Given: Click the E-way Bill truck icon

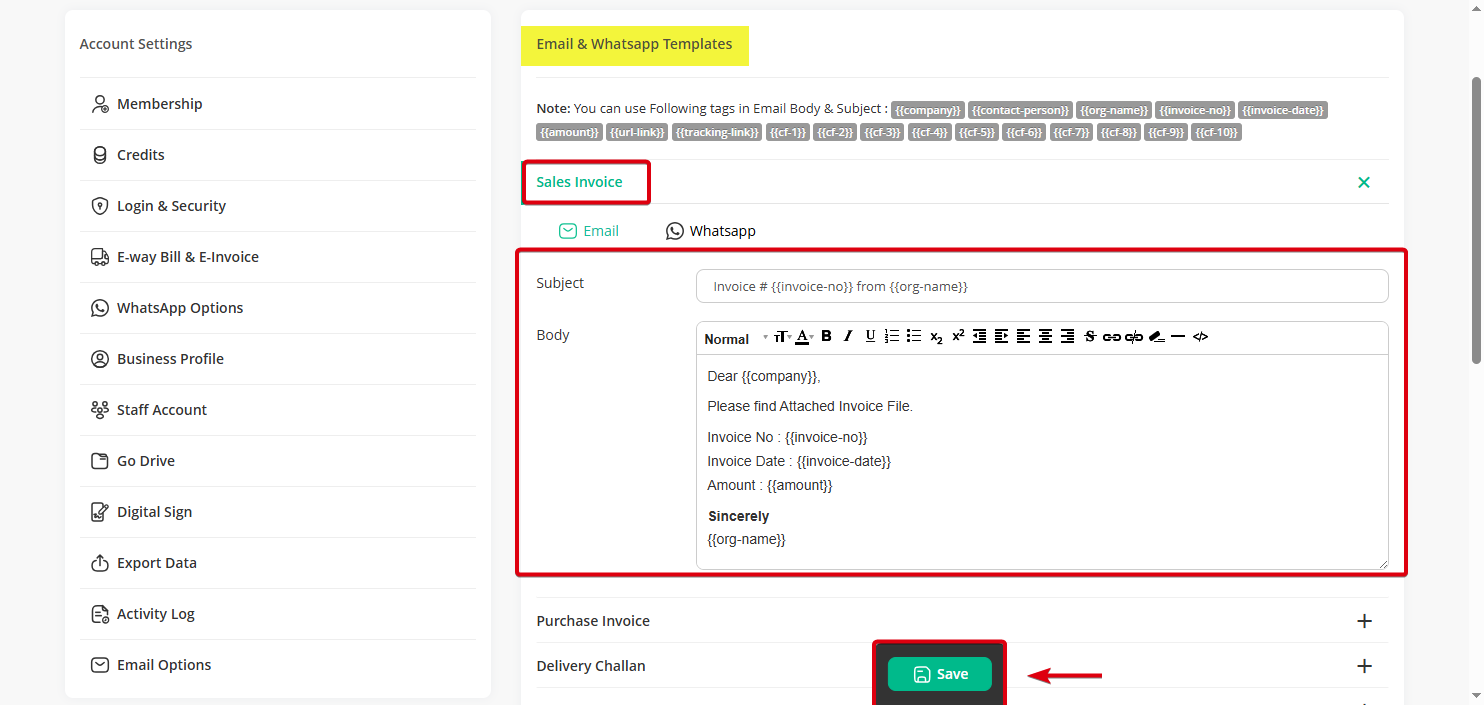Looking at the screenshot, I should (x=99, y=257).
